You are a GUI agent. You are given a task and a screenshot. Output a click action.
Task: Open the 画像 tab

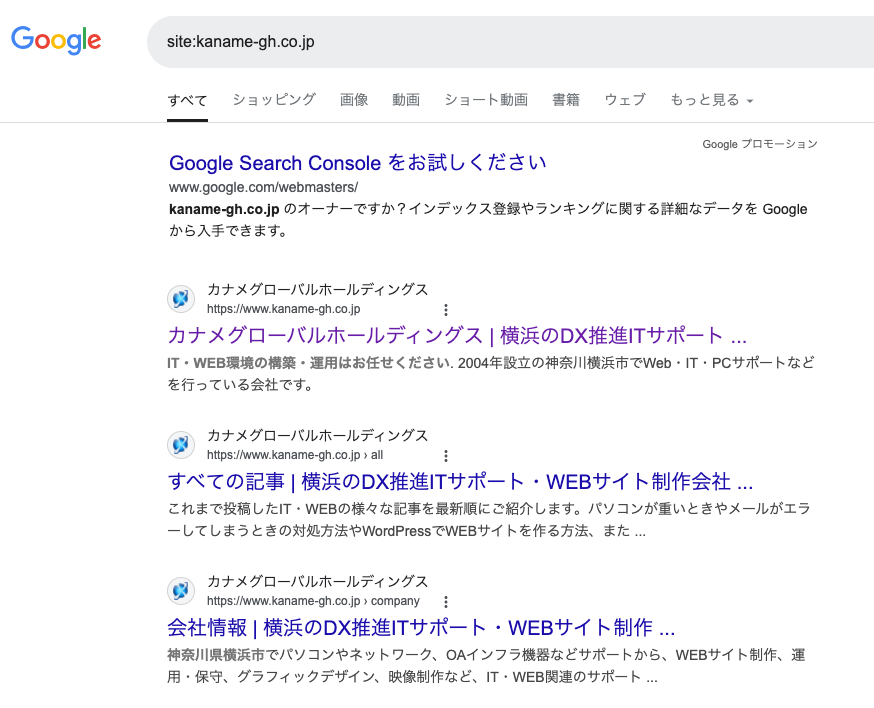(x=354, y=100)
